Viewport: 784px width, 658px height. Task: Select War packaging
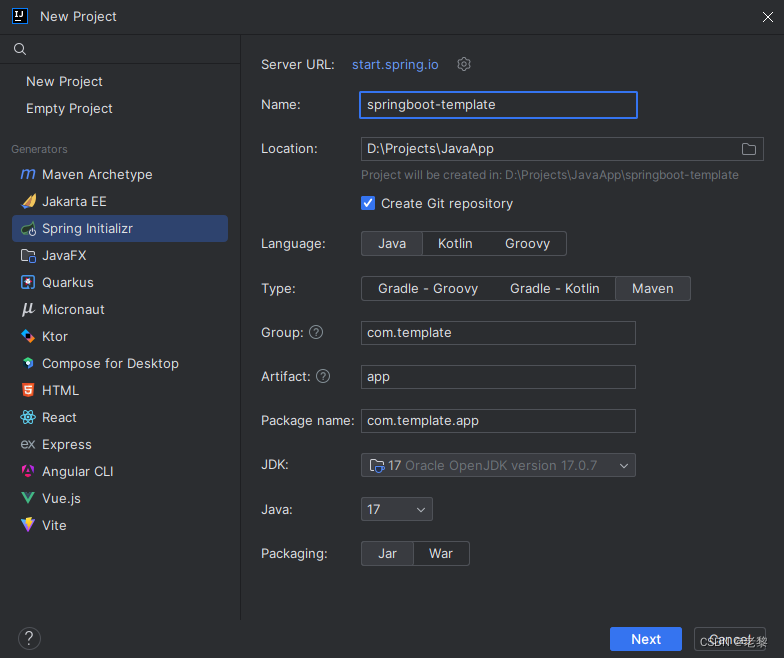441,554
